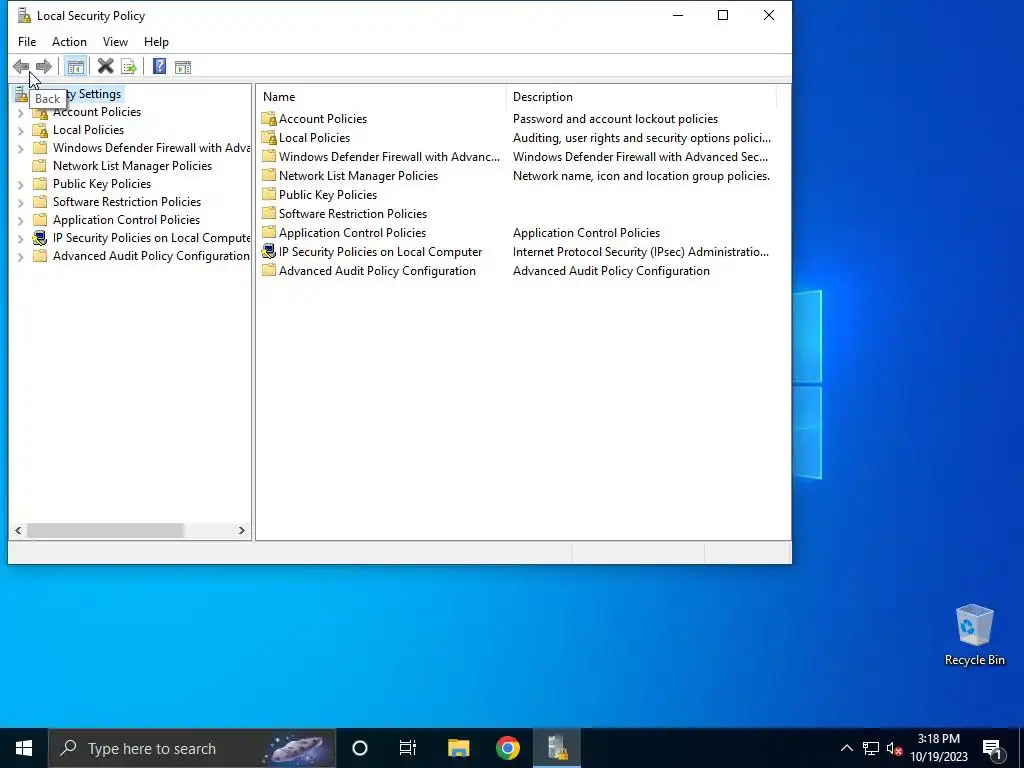Expand Software Restriction Policies tree node
The width and height of the screenshot is (1024, 768).
pos(20,203)
